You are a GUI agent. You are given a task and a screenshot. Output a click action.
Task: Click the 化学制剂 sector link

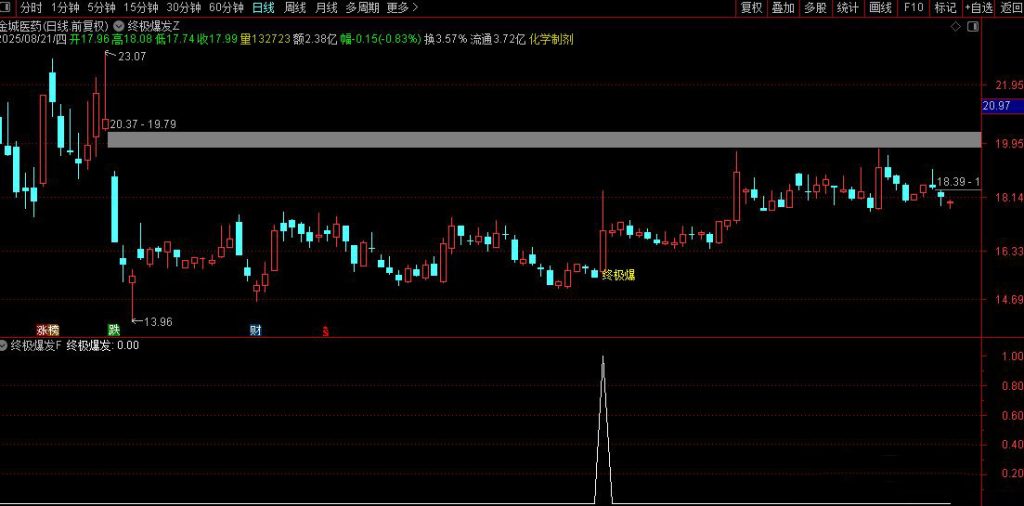(x=552, y=39)
